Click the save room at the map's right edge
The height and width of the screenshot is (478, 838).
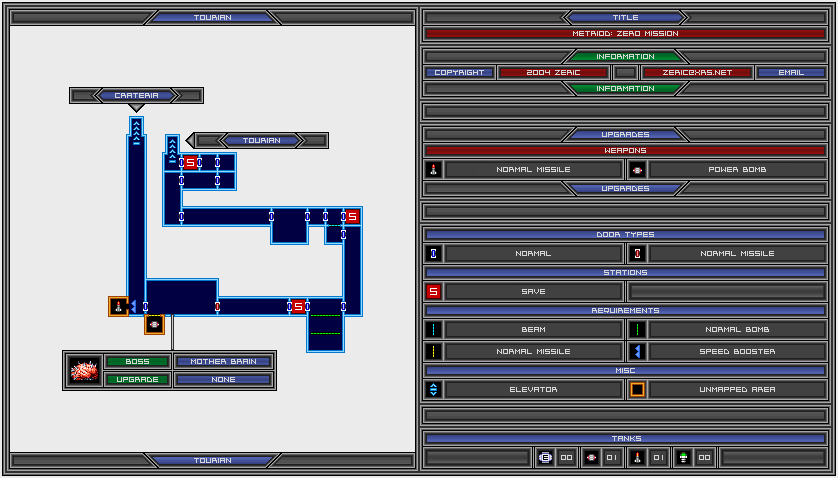pos(352,216)
